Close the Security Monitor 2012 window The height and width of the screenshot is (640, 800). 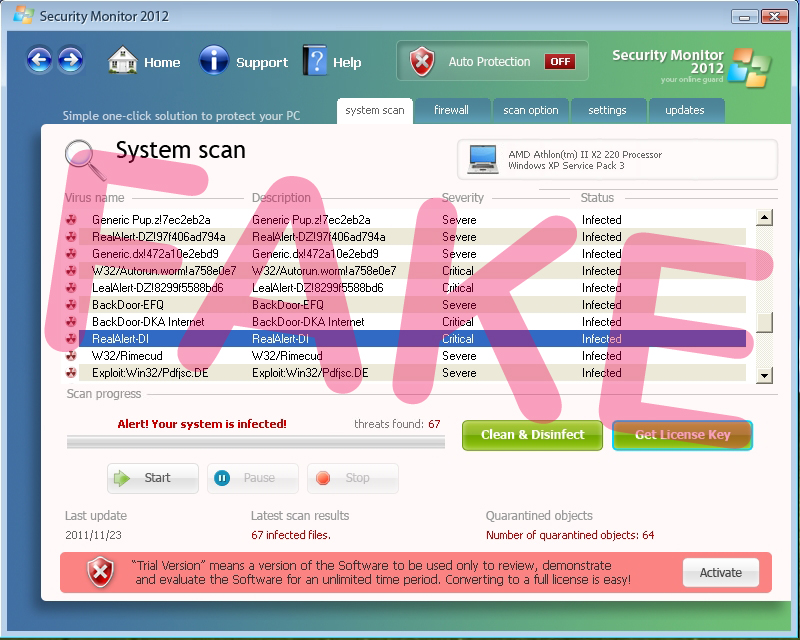click(x=774, y=17)
